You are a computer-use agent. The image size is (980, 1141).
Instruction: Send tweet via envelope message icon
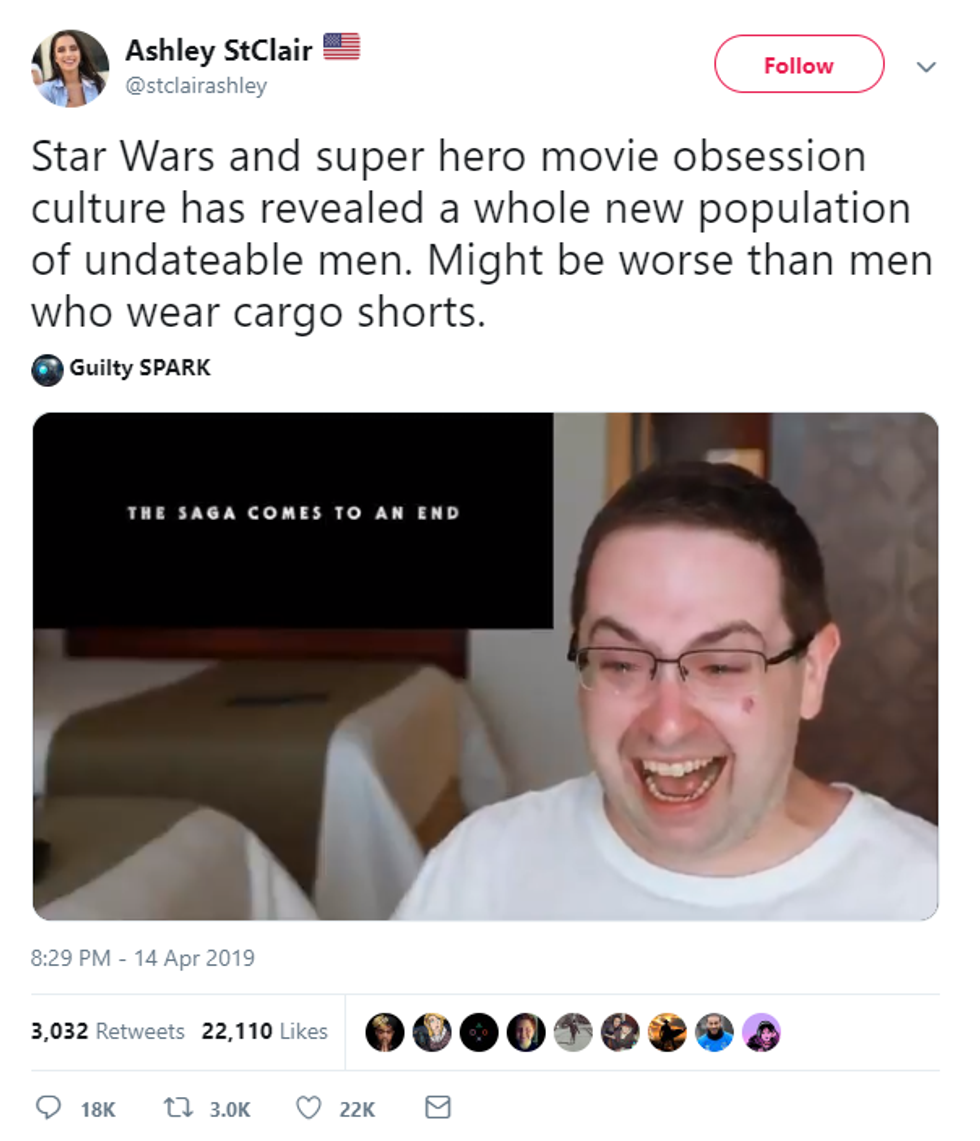[x=438, y=1107]
